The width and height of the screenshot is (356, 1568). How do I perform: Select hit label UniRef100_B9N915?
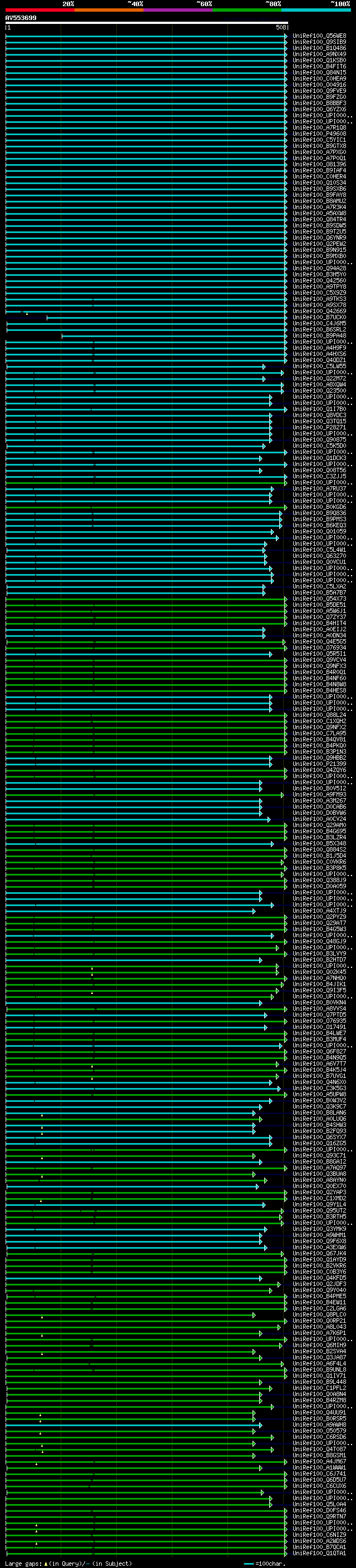pyautogui.click(x=319, y=250)
